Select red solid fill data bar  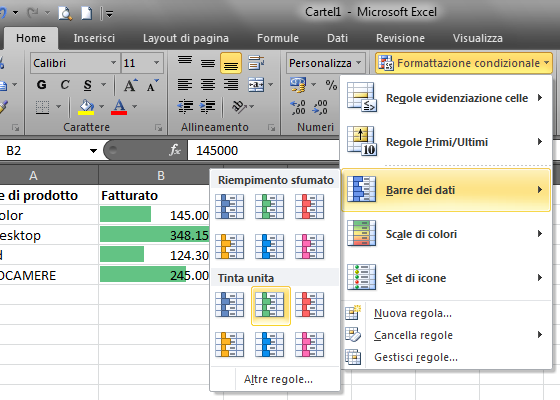[x=310, y=305]
